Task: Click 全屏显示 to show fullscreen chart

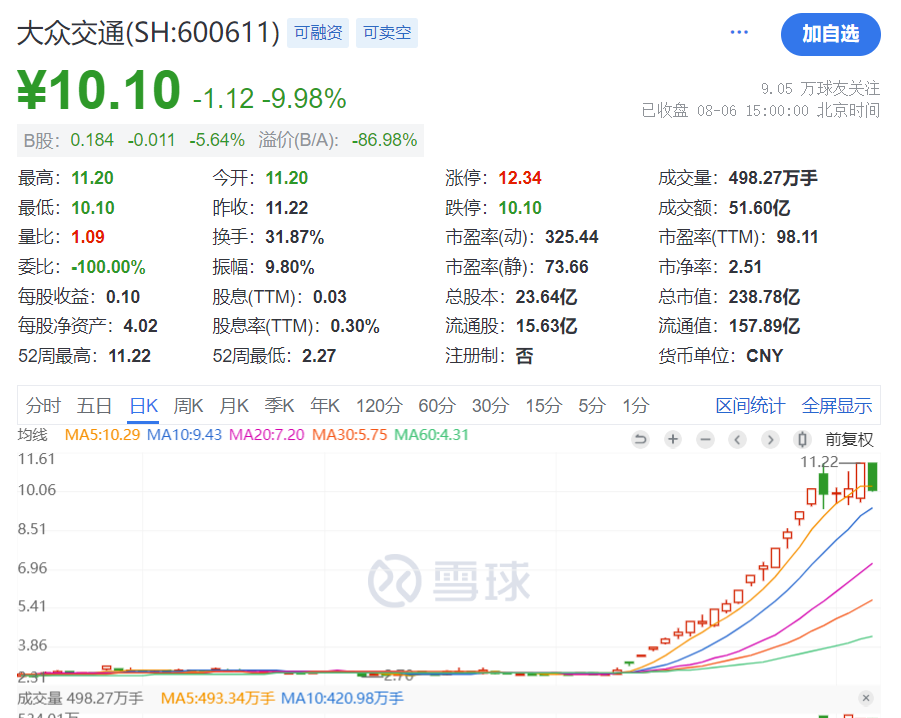Action: pyautogui.click(x=837, y=405)
